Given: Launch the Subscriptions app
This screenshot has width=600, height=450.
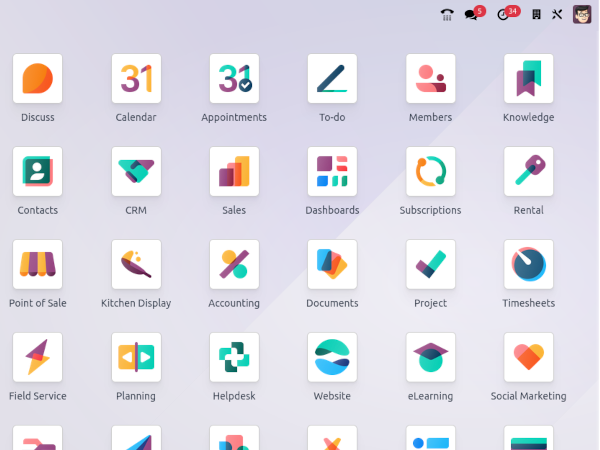Looking at the screenshot, I should [x=430, y=171].
